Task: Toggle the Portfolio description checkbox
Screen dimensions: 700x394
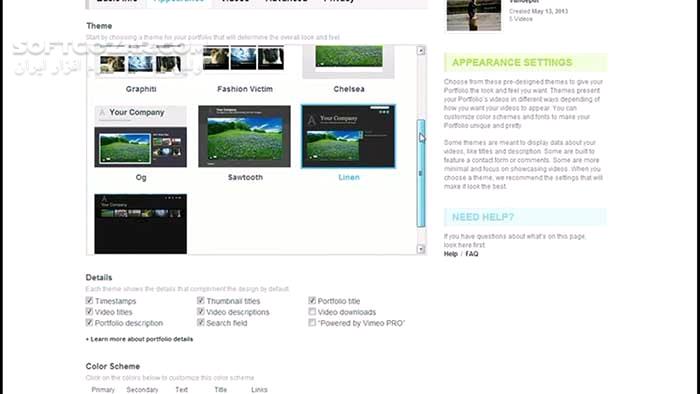Action: 89,322
